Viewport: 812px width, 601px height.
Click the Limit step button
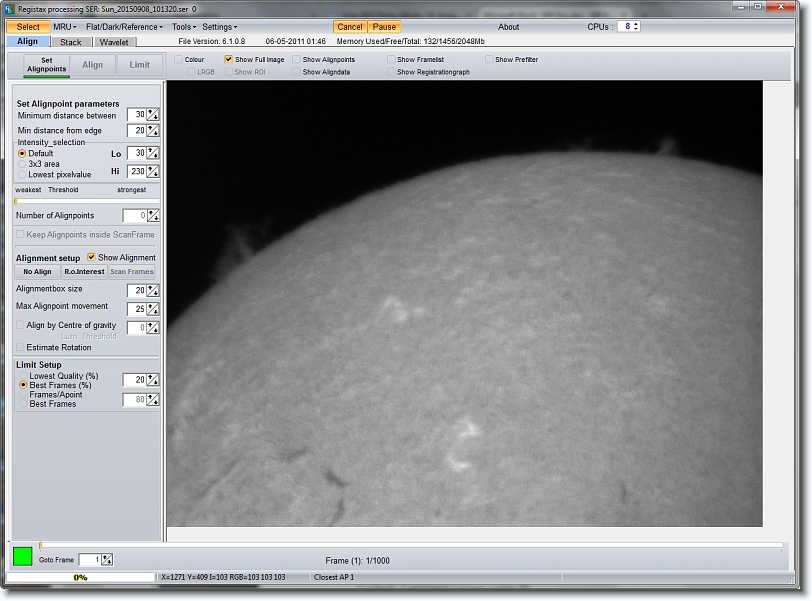coord(139,65)
